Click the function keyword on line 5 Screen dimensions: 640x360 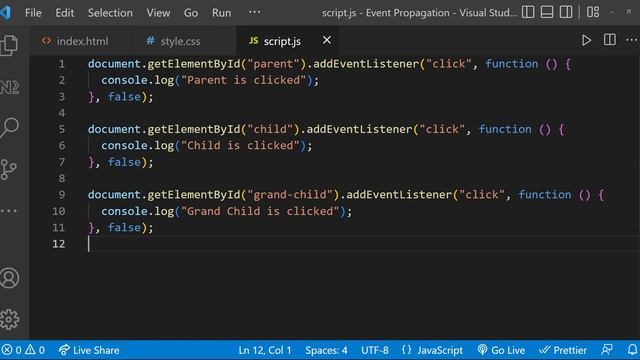tap(505, 129)
